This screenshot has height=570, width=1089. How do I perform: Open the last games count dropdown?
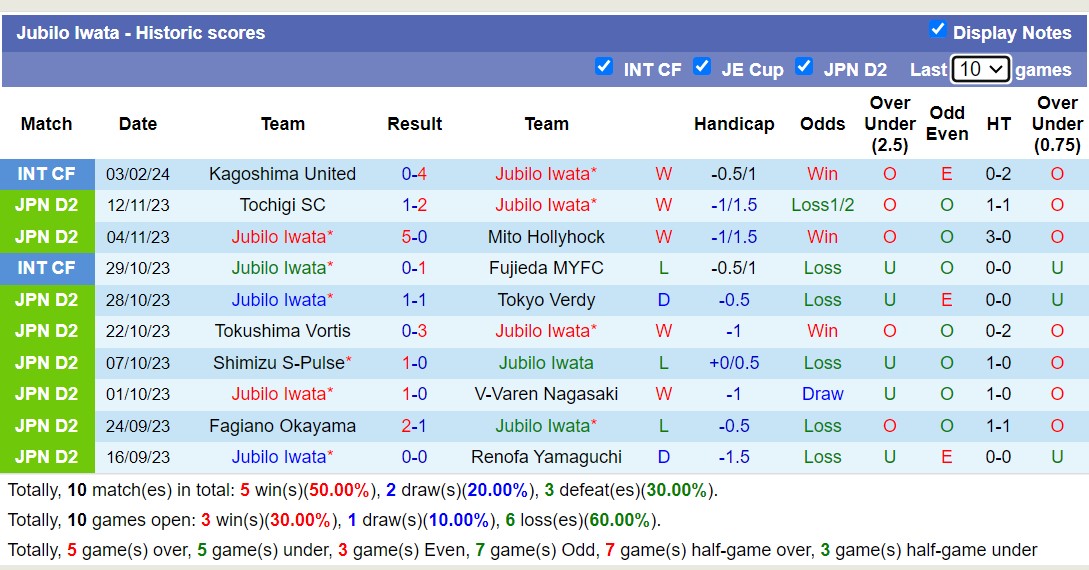pos(980,69)
